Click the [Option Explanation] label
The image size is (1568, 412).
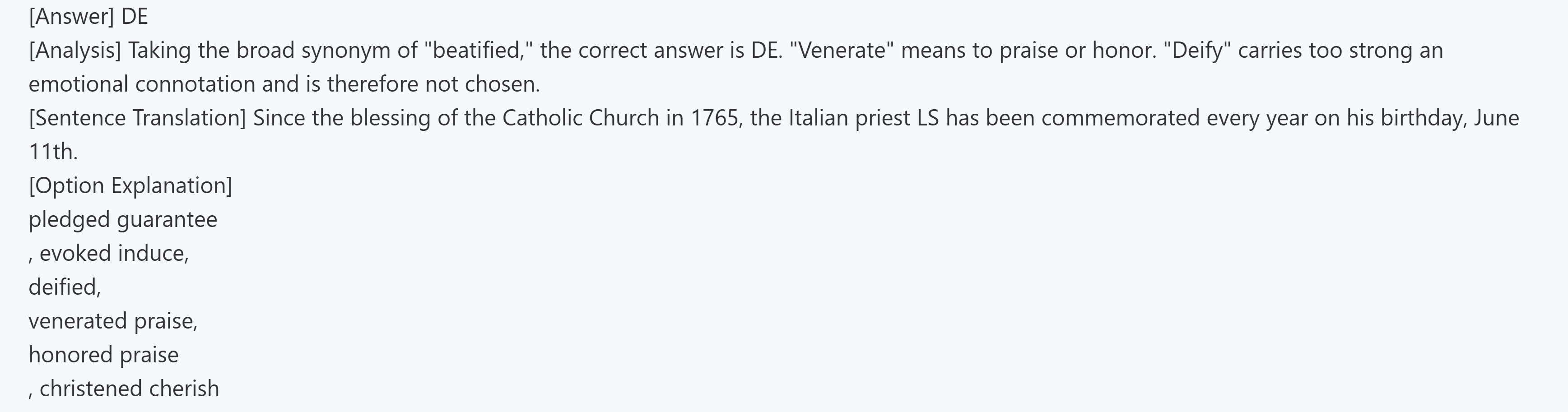(x=130, y=185)
